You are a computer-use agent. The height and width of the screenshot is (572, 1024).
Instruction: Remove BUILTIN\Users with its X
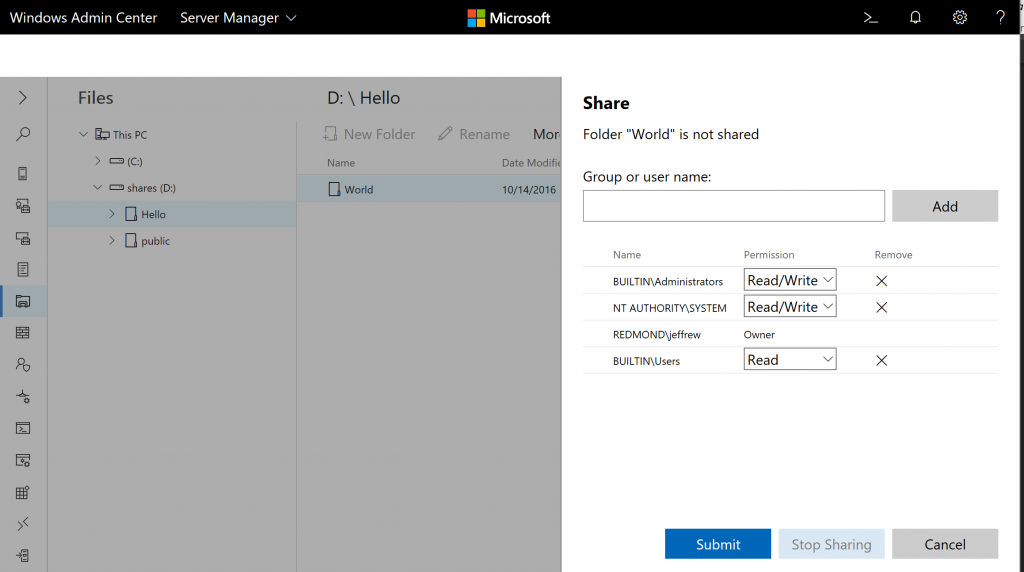881,360
